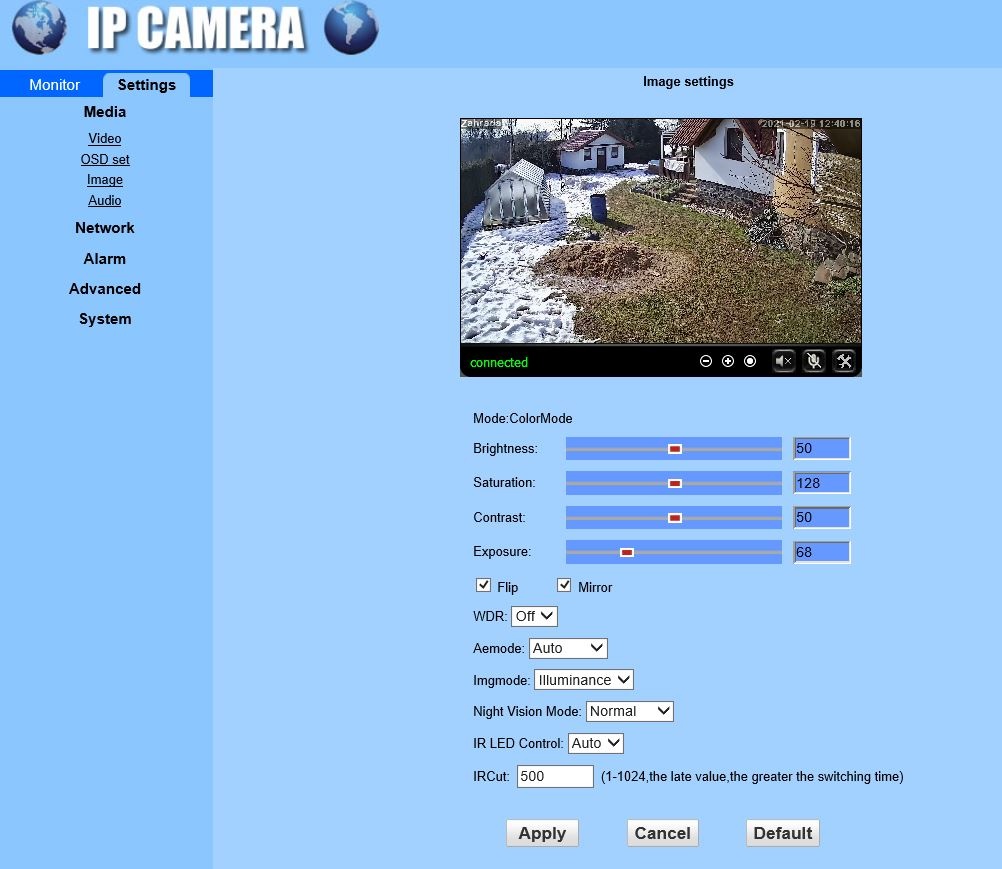Viewport: 1002px width, 869px height.
Task: Apply the image settings
Action: tap(541, 832)
